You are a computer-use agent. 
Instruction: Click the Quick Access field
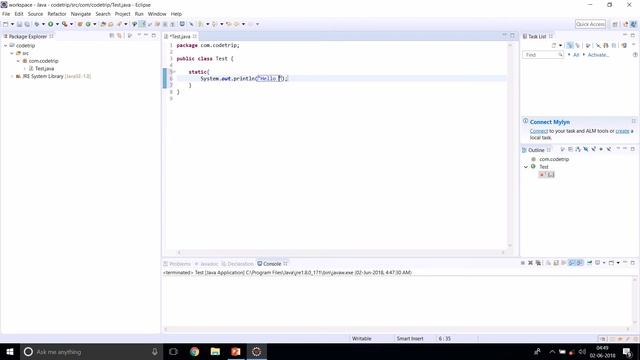point(590,24)
